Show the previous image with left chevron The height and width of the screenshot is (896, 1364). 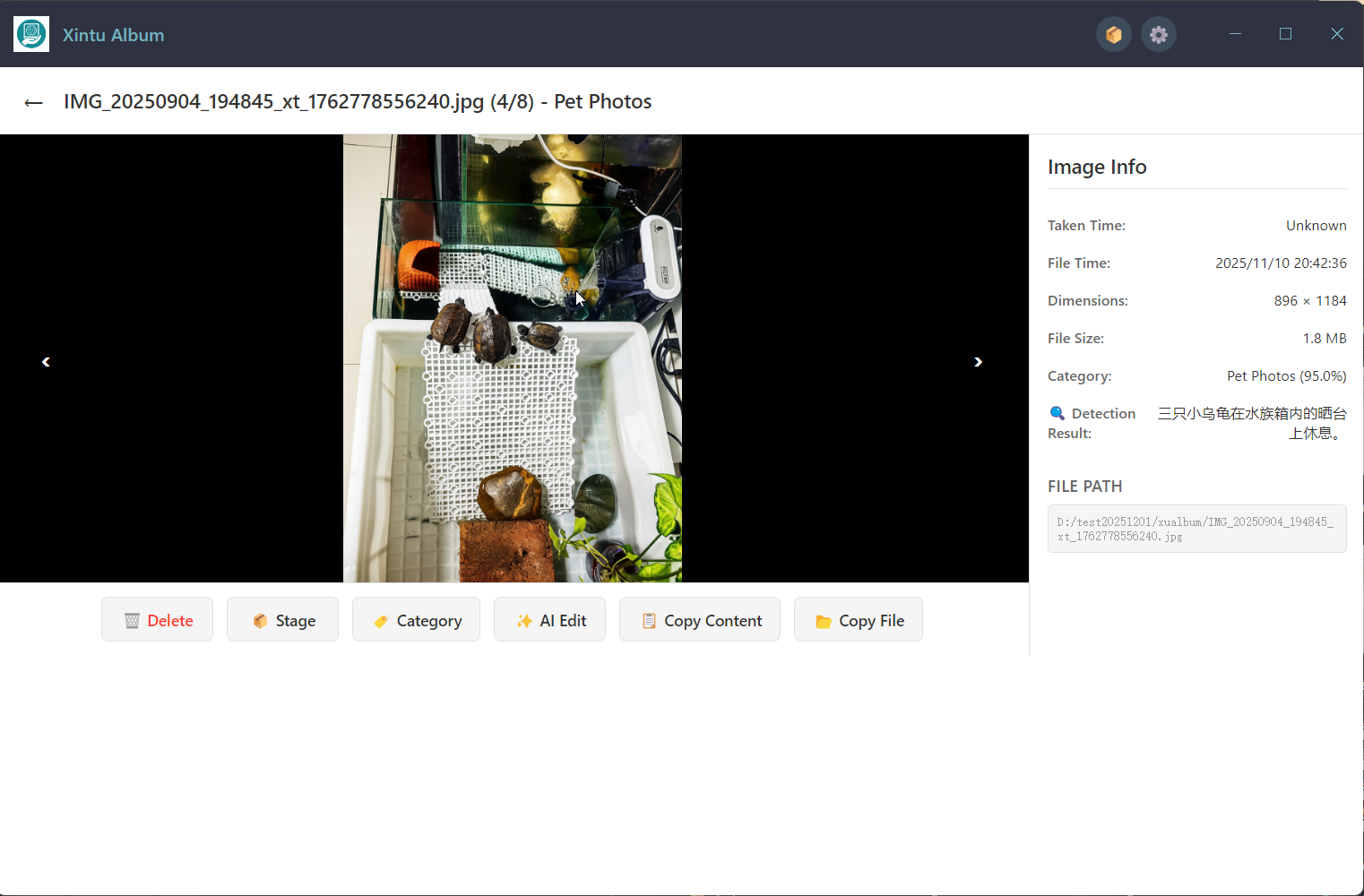(x=46, y=362)
